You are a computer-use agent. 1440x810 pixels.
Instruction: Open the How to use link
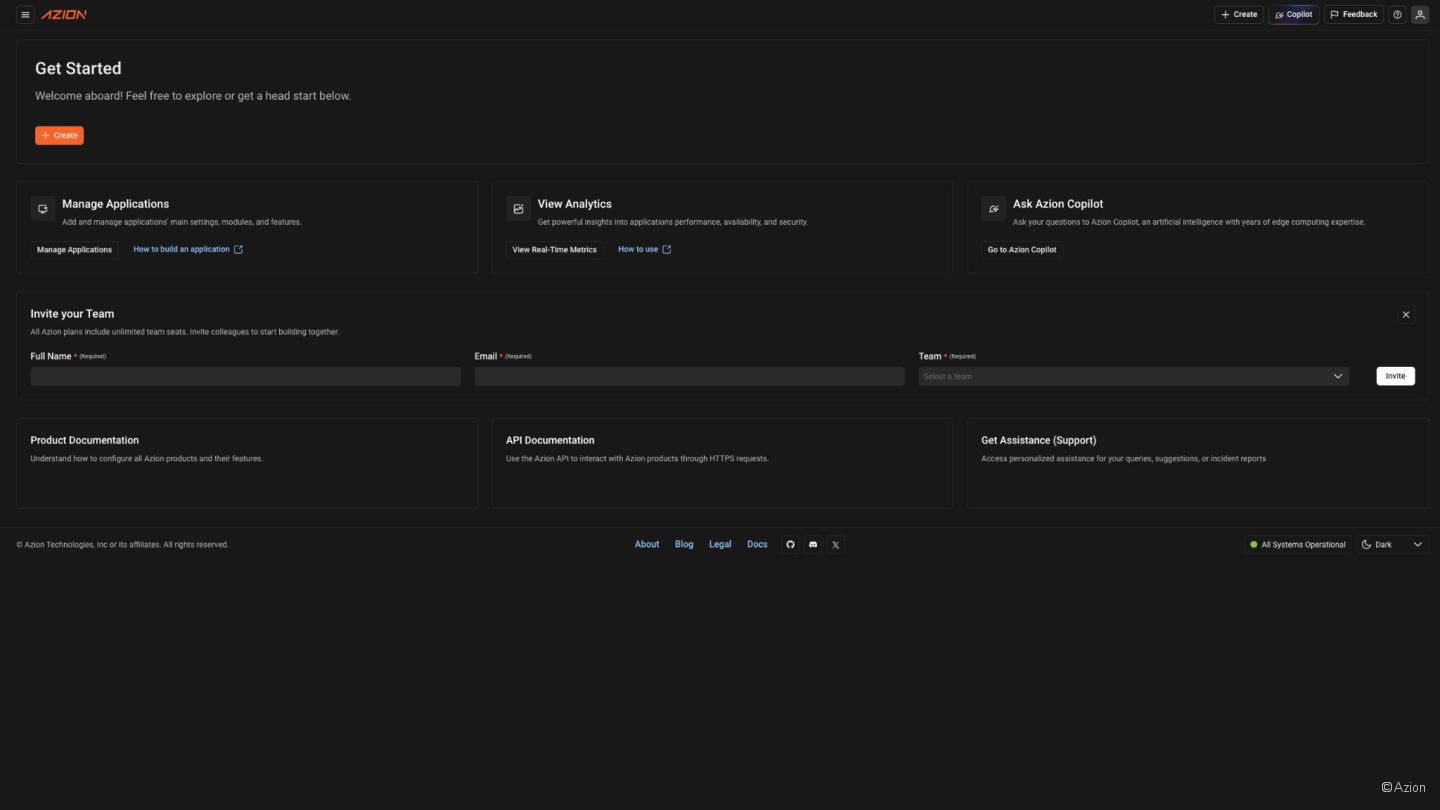pos(645,249)
